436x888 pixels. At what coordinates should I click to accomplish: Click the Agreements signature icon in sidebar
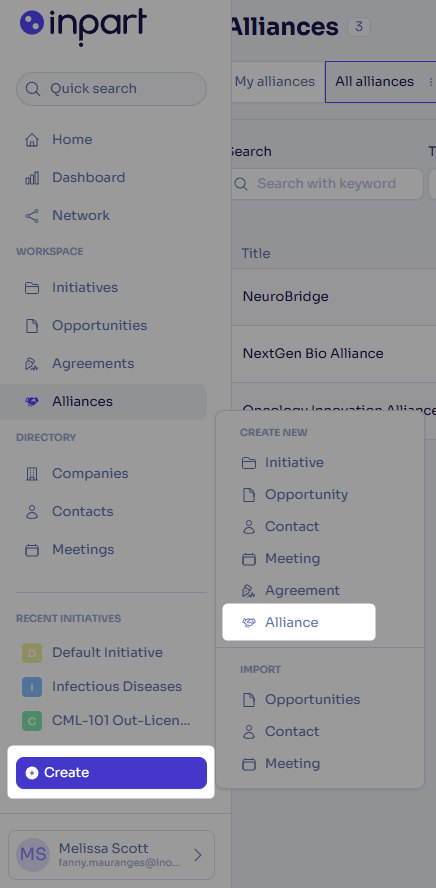click(32, 364)
